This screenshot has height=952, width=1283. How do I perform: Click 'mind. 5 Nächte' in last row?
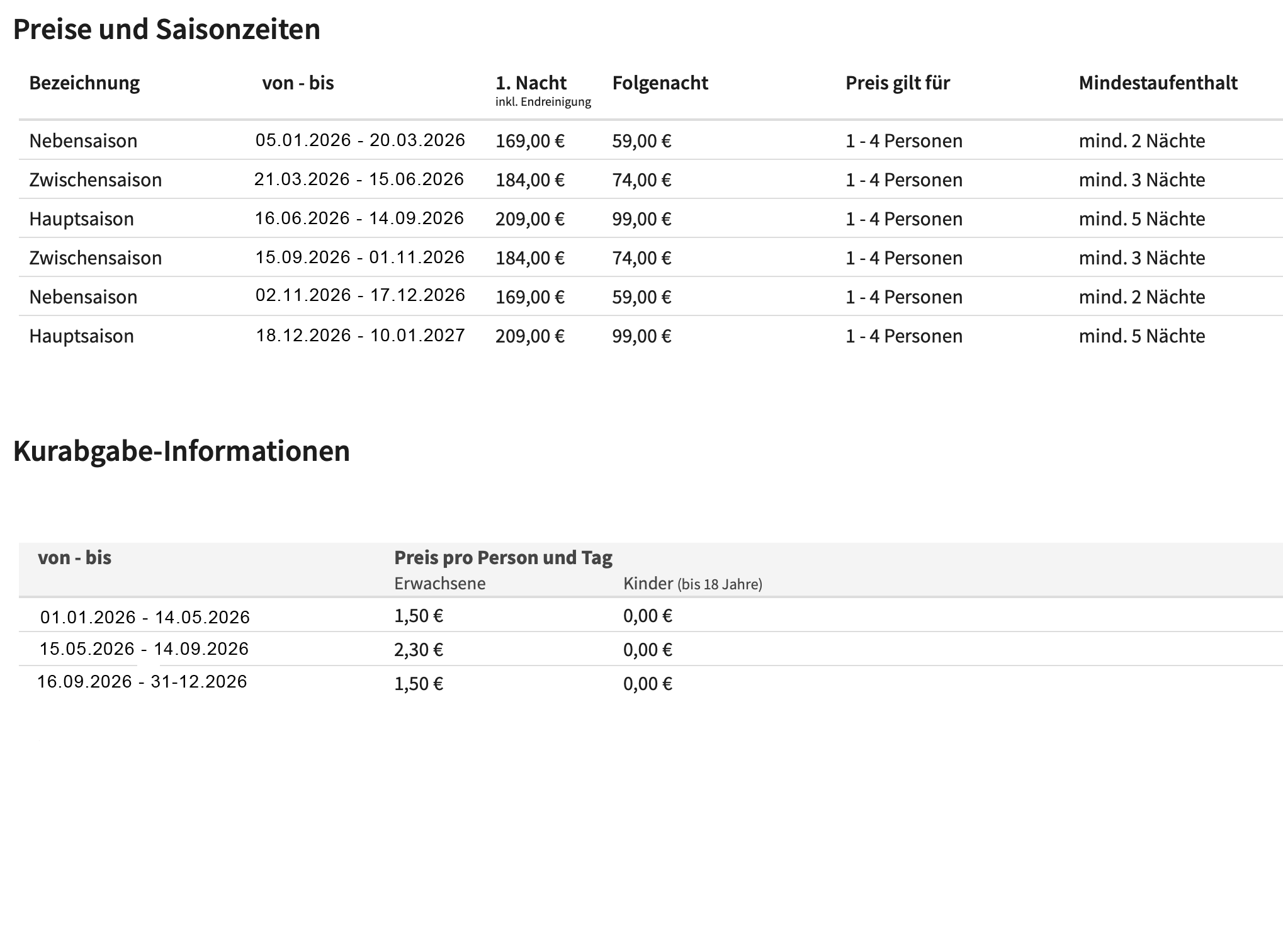pos(1141,336)
